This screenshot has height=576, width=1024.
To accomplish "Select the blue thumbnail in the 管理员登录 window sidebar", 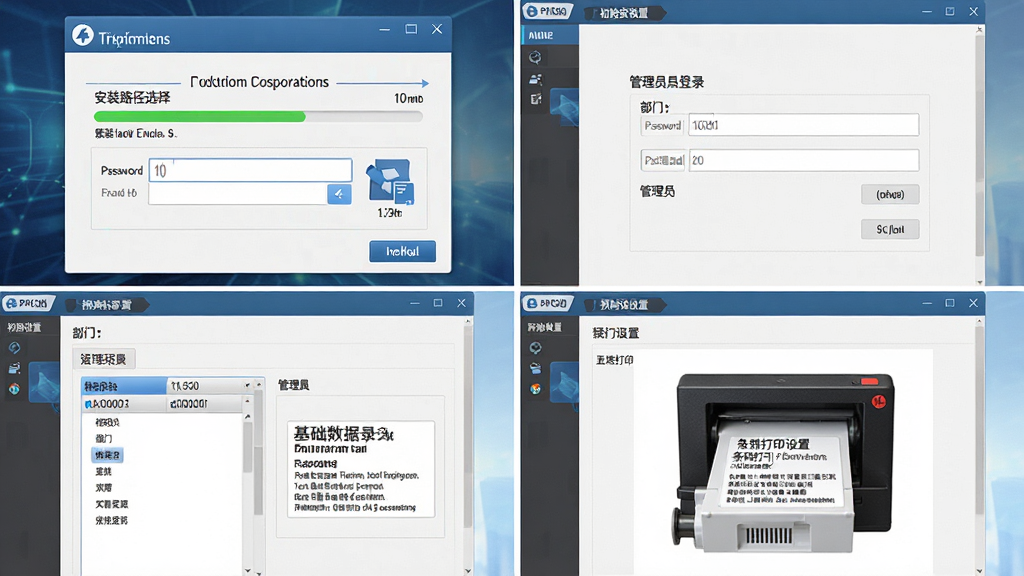I will coord(564,107).
